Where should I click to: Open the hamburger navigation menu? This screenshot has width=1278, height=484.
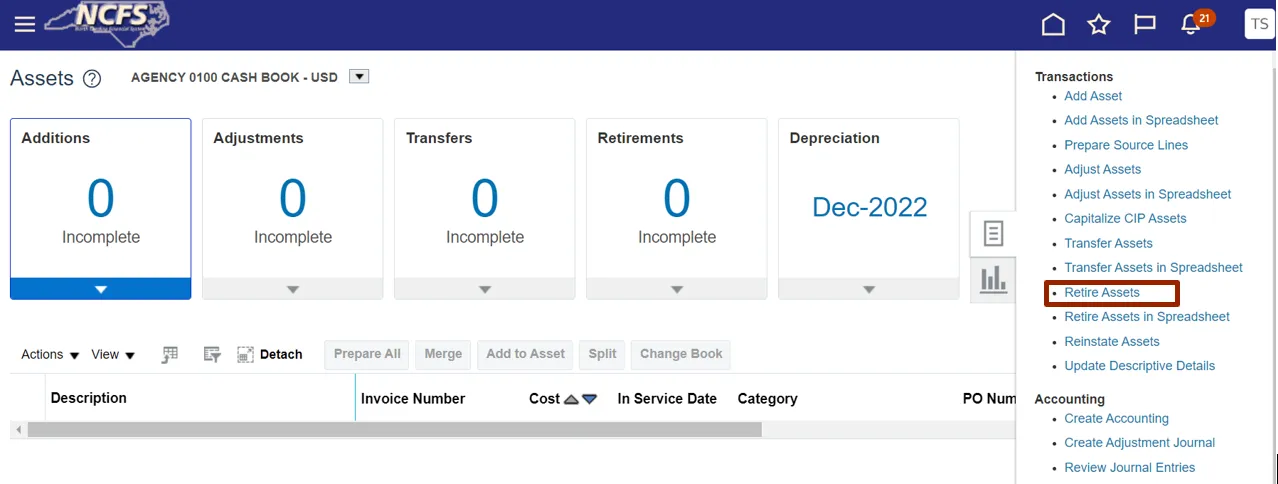tap(24, 24)
